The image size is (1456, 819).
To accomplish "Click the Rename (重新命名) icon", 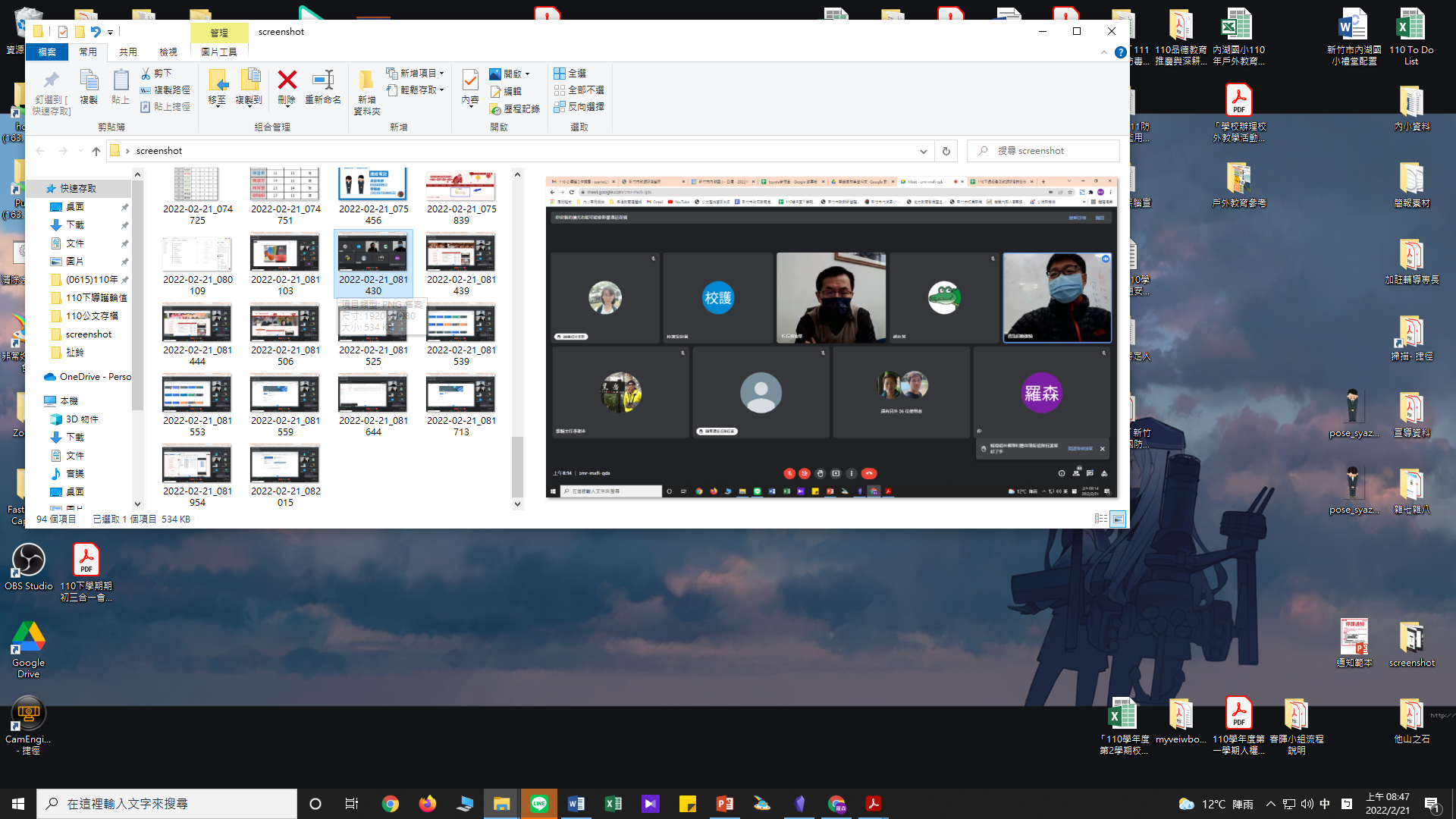I will pos(323,80).
